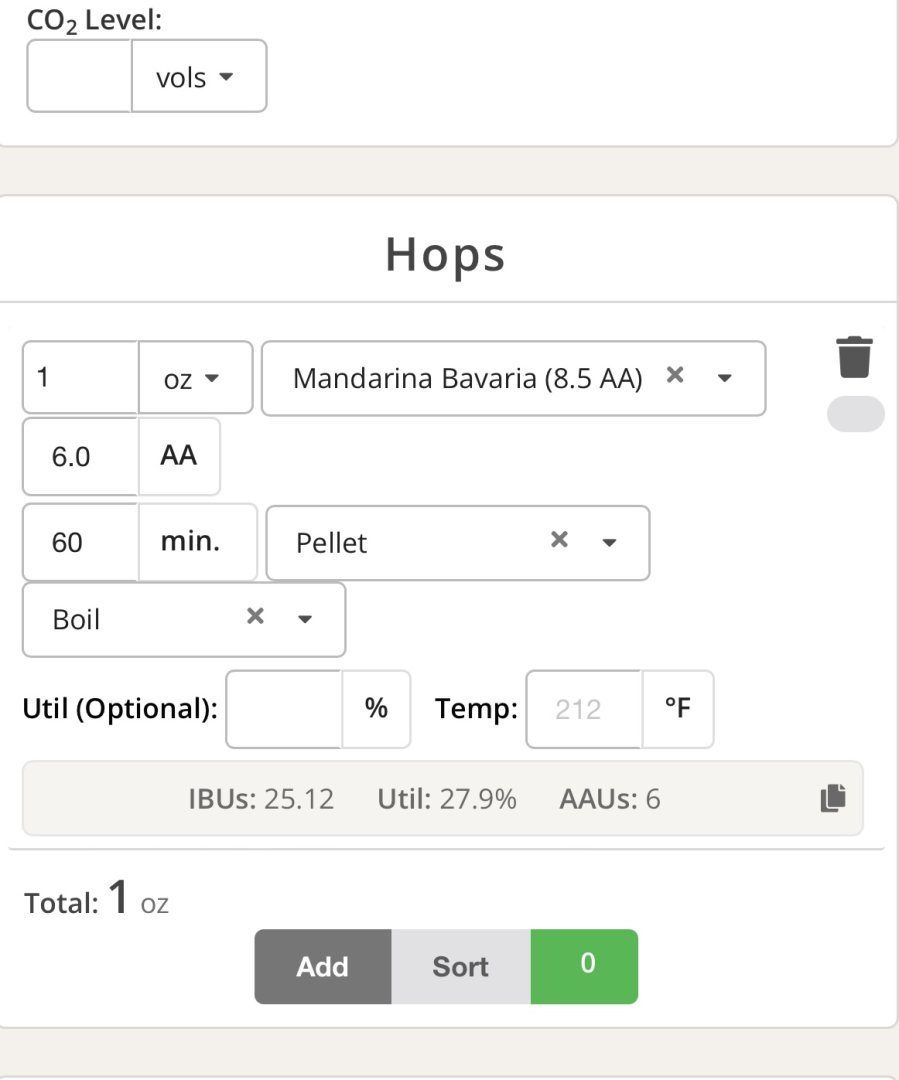Screen dimensions: 899x1080
Task: Delete the hop entry with trash icon
Action: point(854,358)
